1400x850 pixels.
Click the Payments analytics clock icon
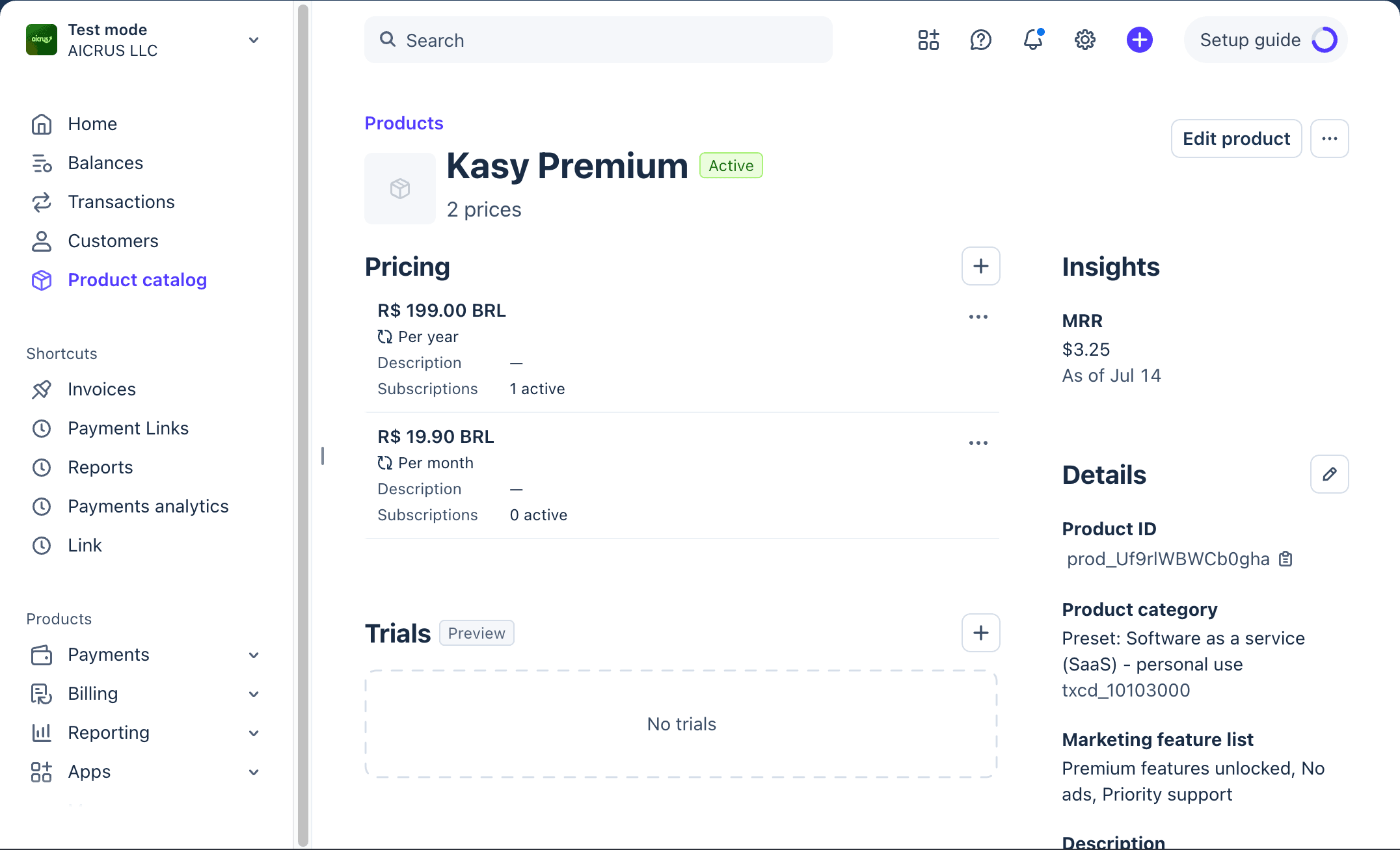[42, 506]
